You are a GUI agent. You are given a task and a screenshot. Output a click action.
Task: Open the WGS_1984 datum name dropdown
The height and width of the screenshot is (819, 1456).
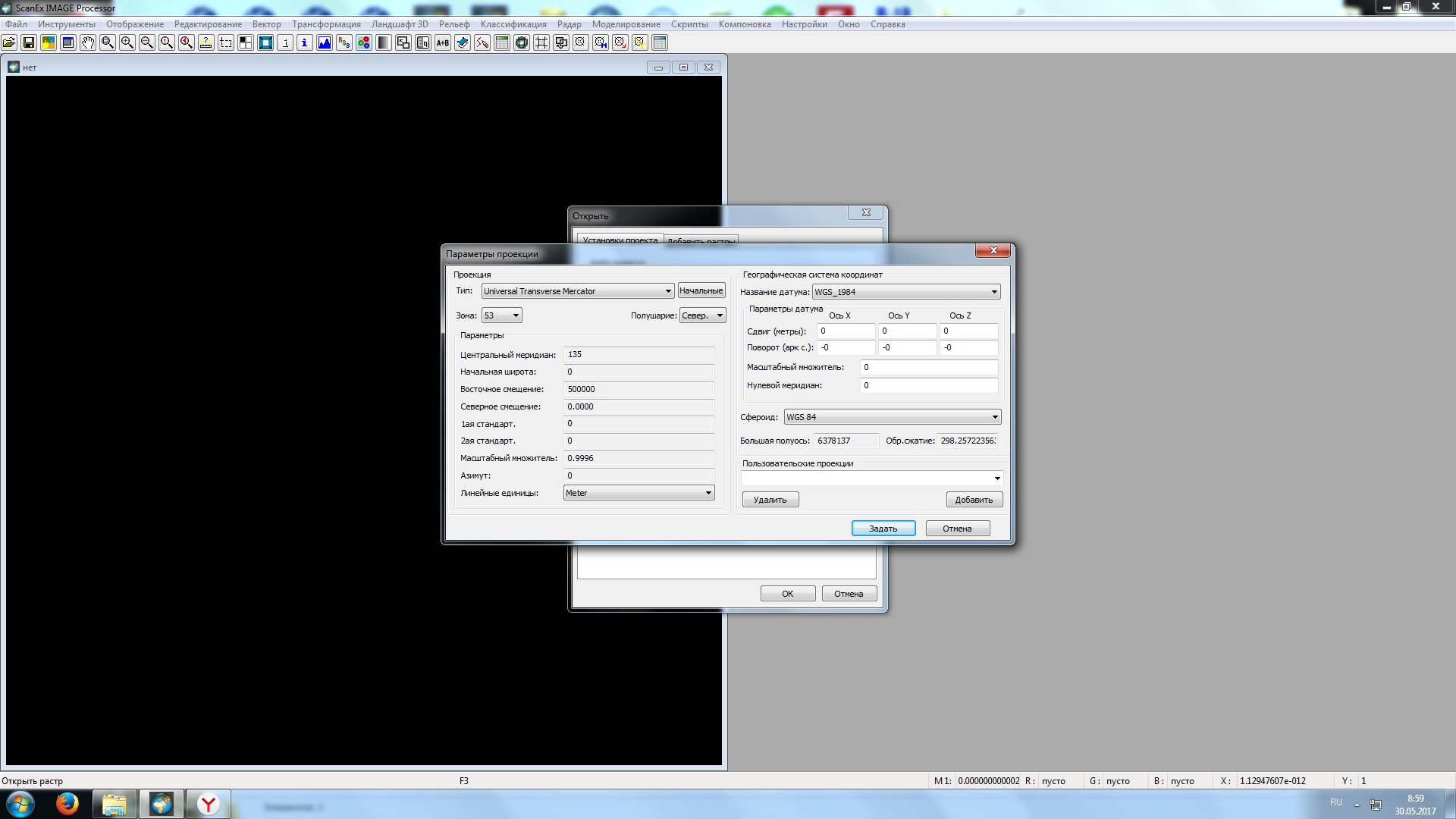click(x=993, y=292)
